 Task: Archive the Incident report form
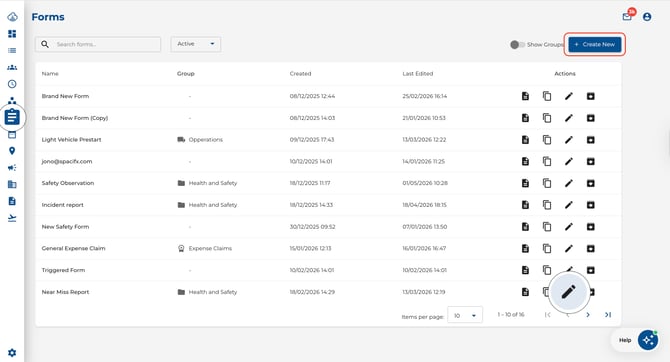[x=591, y=205]
